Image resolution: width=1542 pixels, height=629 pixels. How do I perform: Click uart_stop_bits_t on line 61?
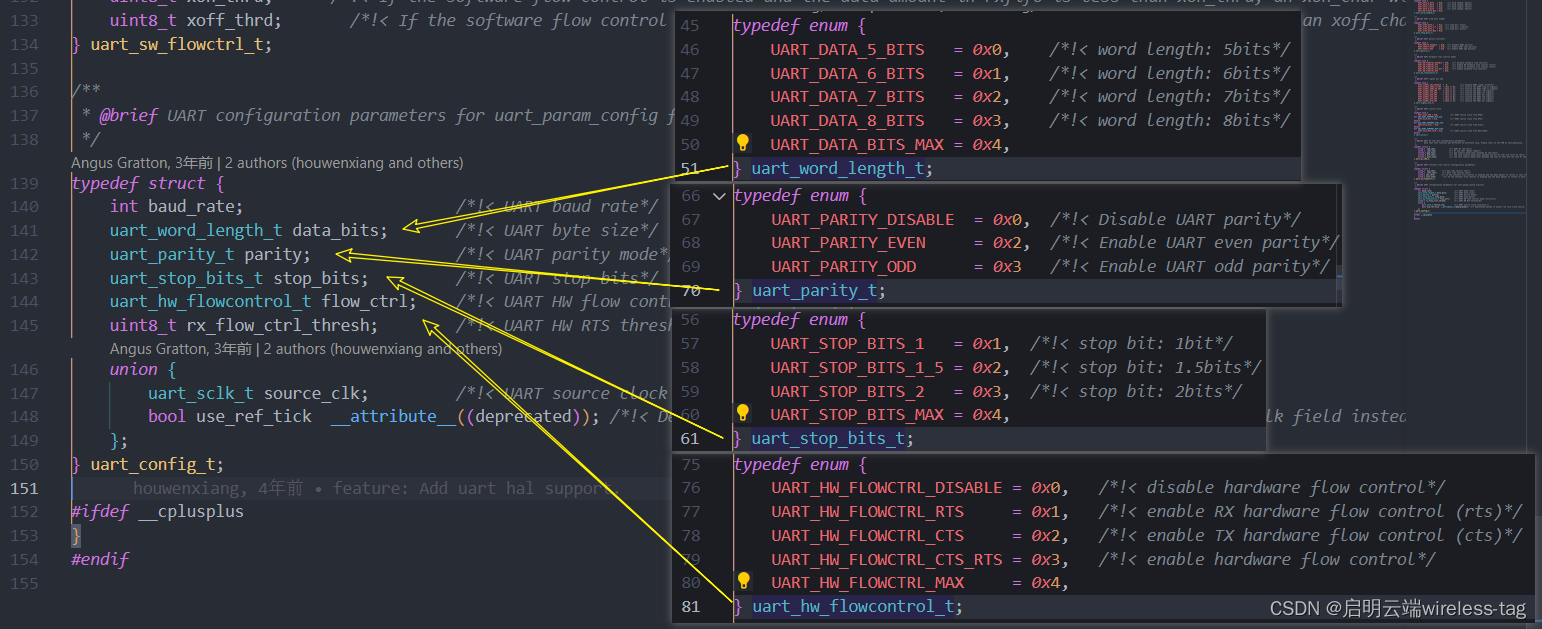coord(828,438)
